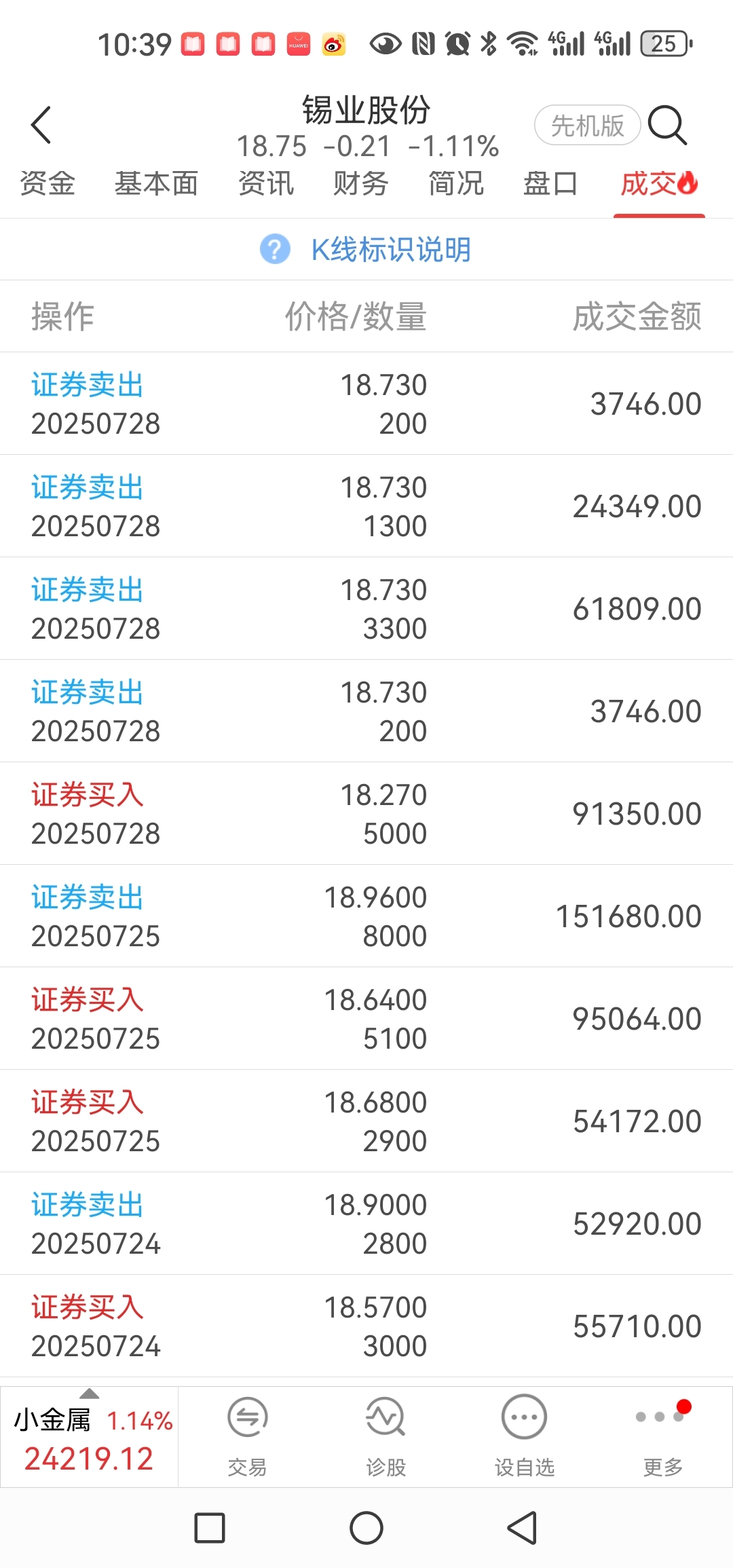The height and width of the screenshot is (1568, 733).
Task: Tap the 小金属 24219.12 index ticker
Action: coord(90,1438)
